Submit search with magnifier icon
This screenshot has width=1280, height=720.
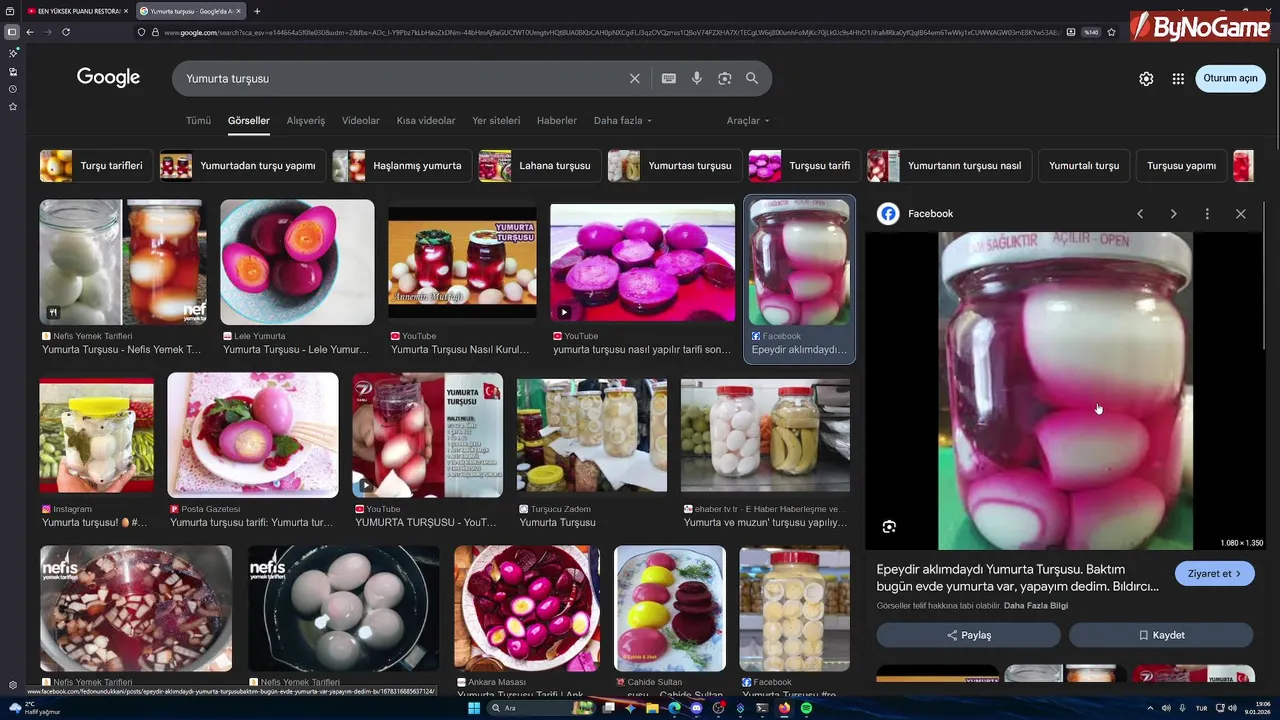752,78
